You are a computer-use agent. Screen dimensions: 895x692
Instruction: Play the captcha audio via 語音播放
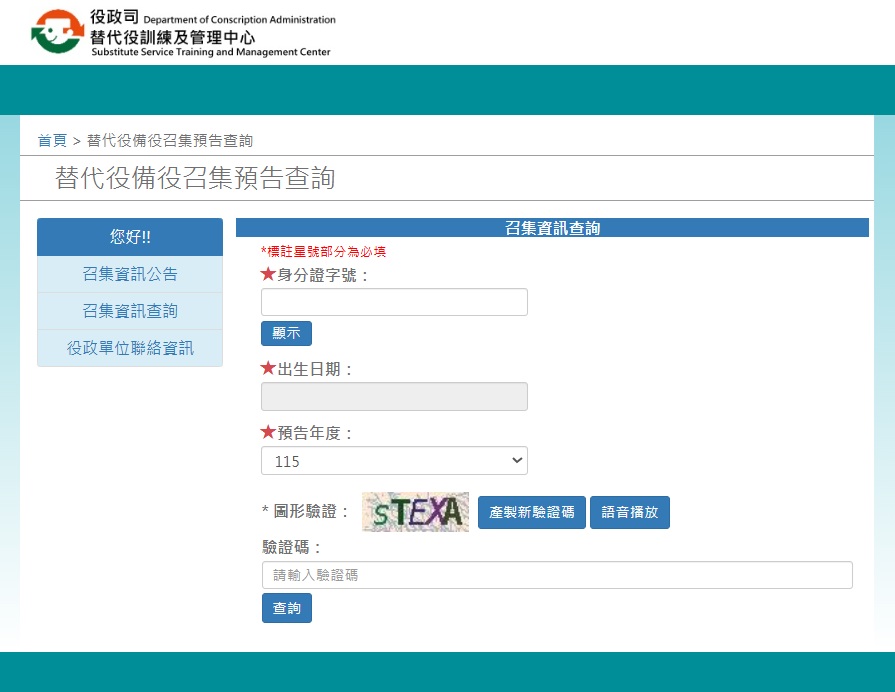pyautogui.click(x=629, y=511)
